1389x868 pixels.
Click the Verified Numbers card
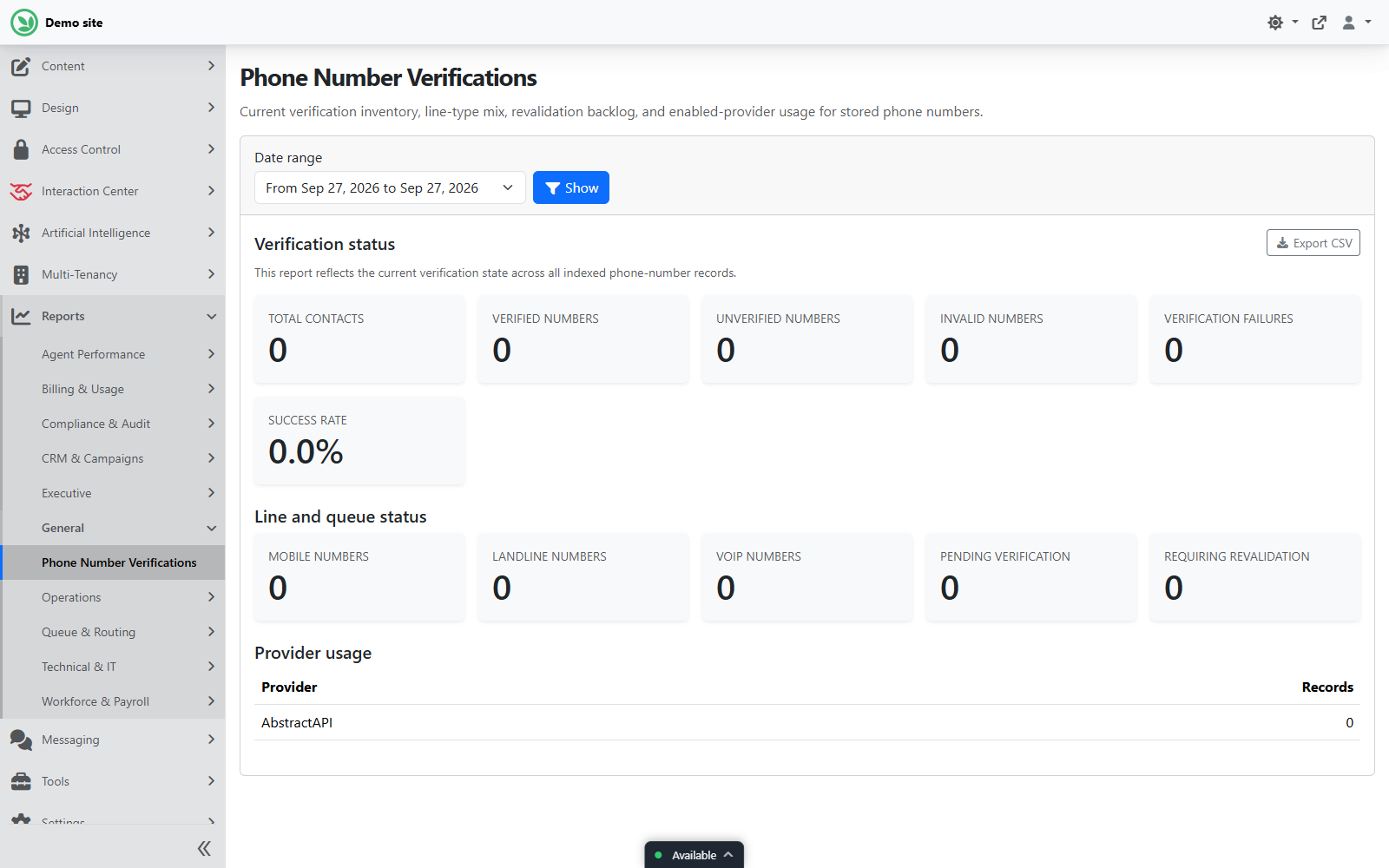[583, 339]
